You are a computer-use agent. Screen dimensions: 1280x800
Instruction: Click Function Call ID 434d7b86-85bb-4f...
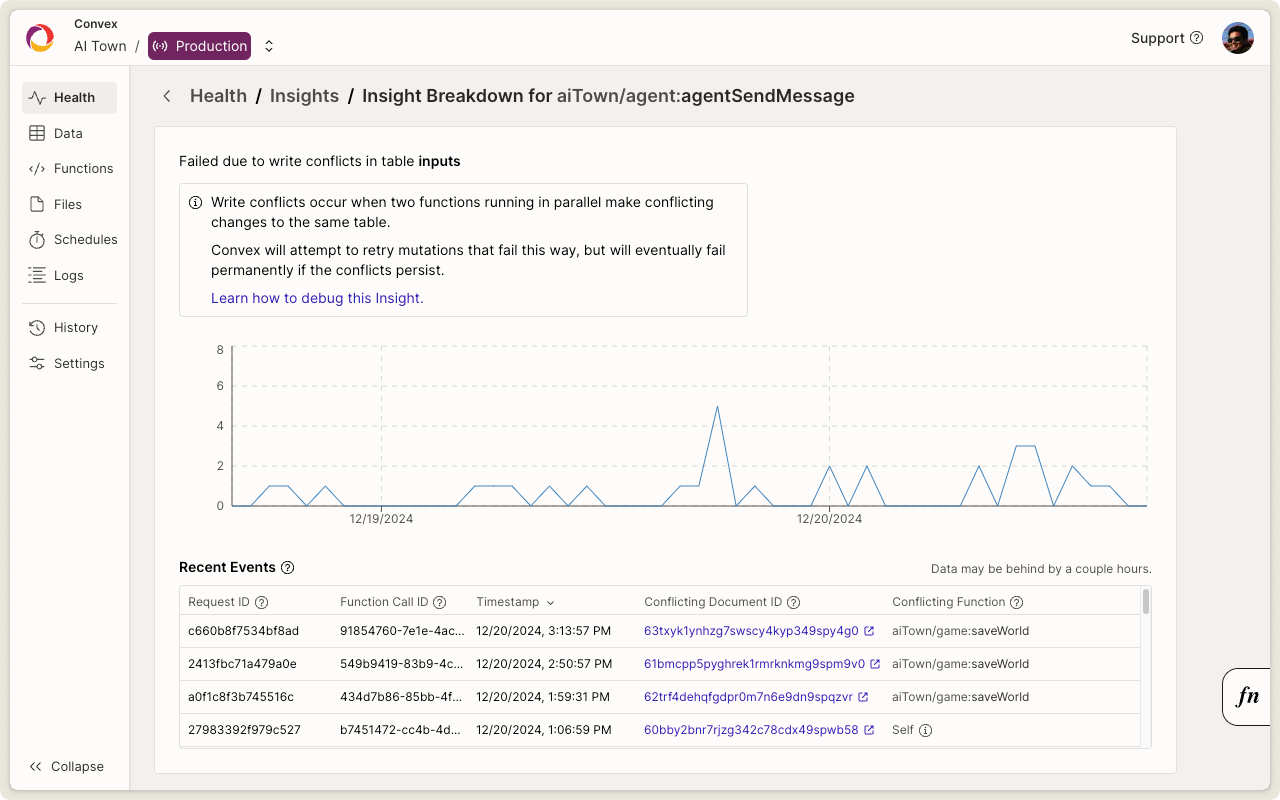(401, 697)
